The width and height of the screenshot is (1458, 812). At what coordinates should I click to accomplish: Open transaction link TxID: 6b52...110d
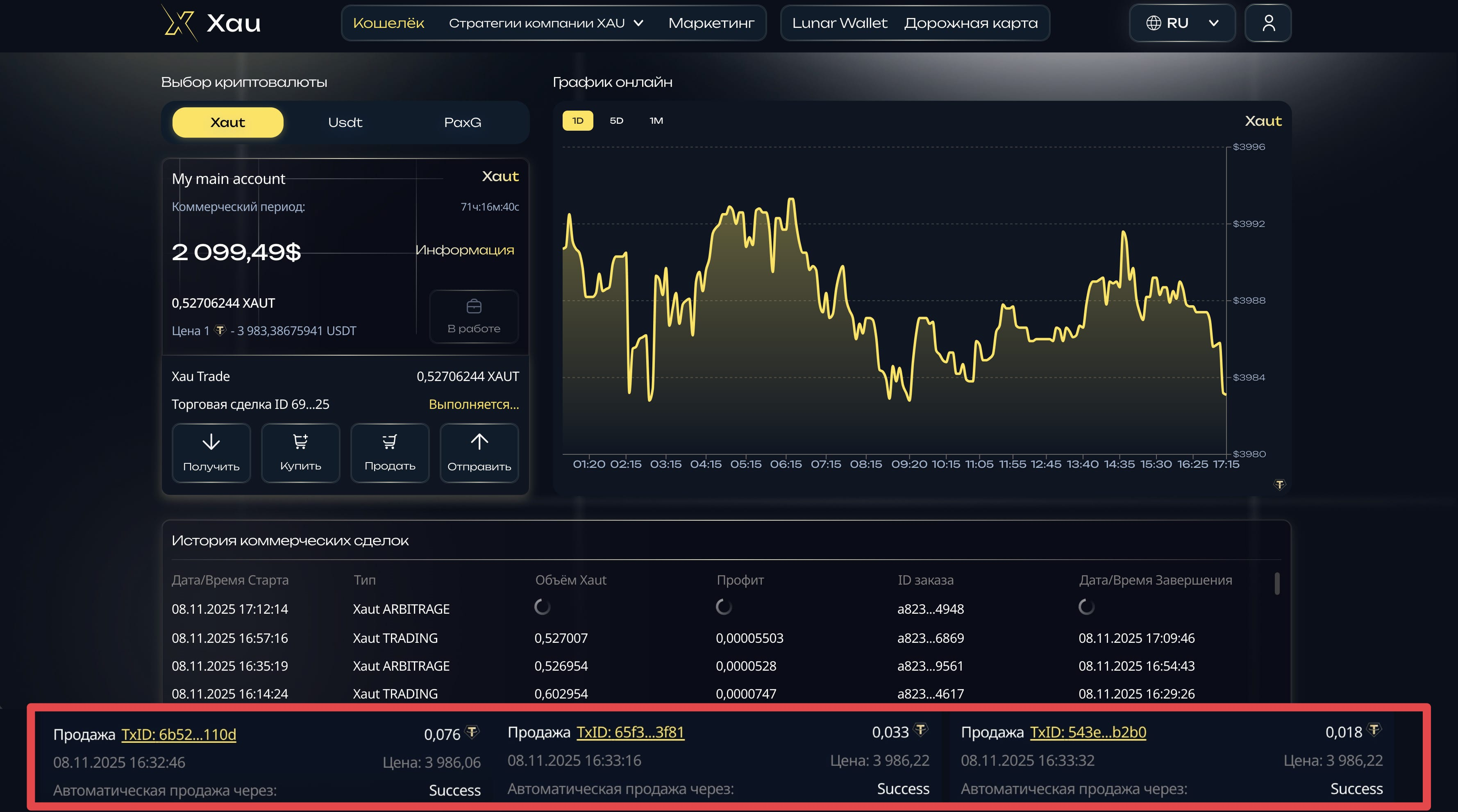[x=179, y=735]
